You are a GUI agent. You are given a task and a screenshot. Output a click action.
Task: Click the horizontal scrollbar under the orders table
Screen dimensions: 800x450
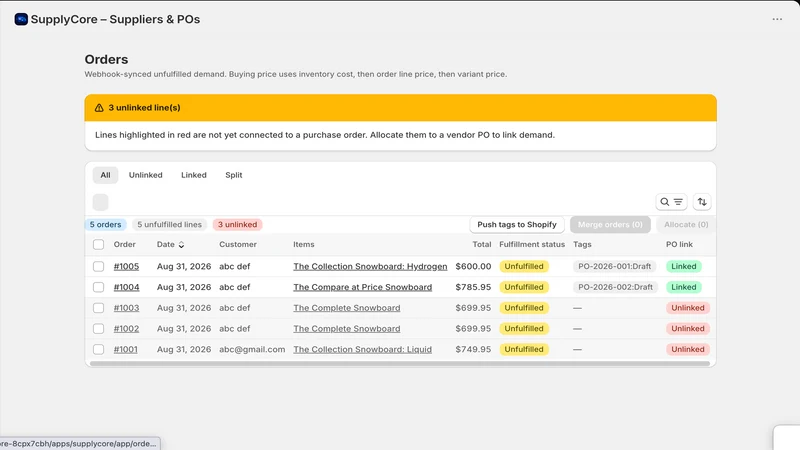coord(400,364)
